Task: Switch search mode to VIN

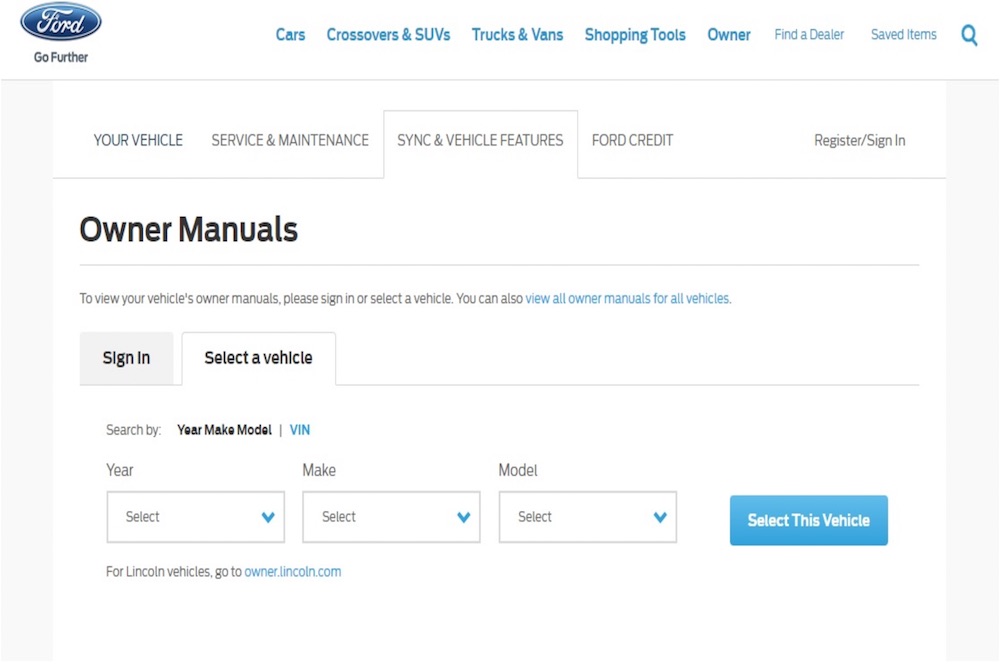Action: (300, 429)
